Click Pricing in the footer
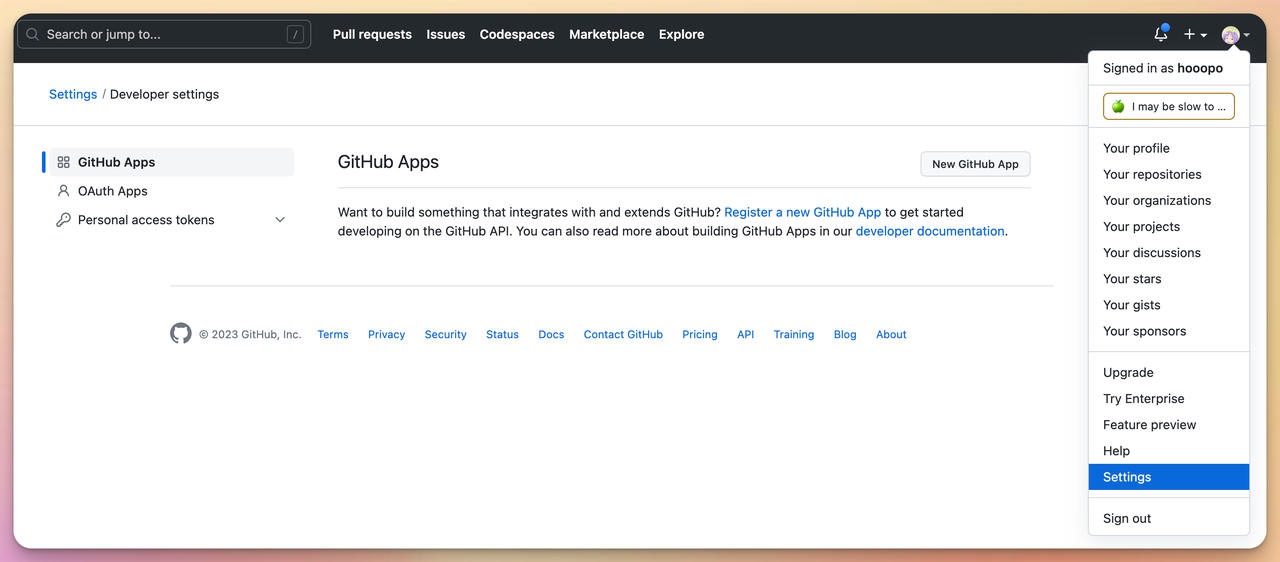Viewport: 1280px width, 562px height. click(x=700, y=335)
